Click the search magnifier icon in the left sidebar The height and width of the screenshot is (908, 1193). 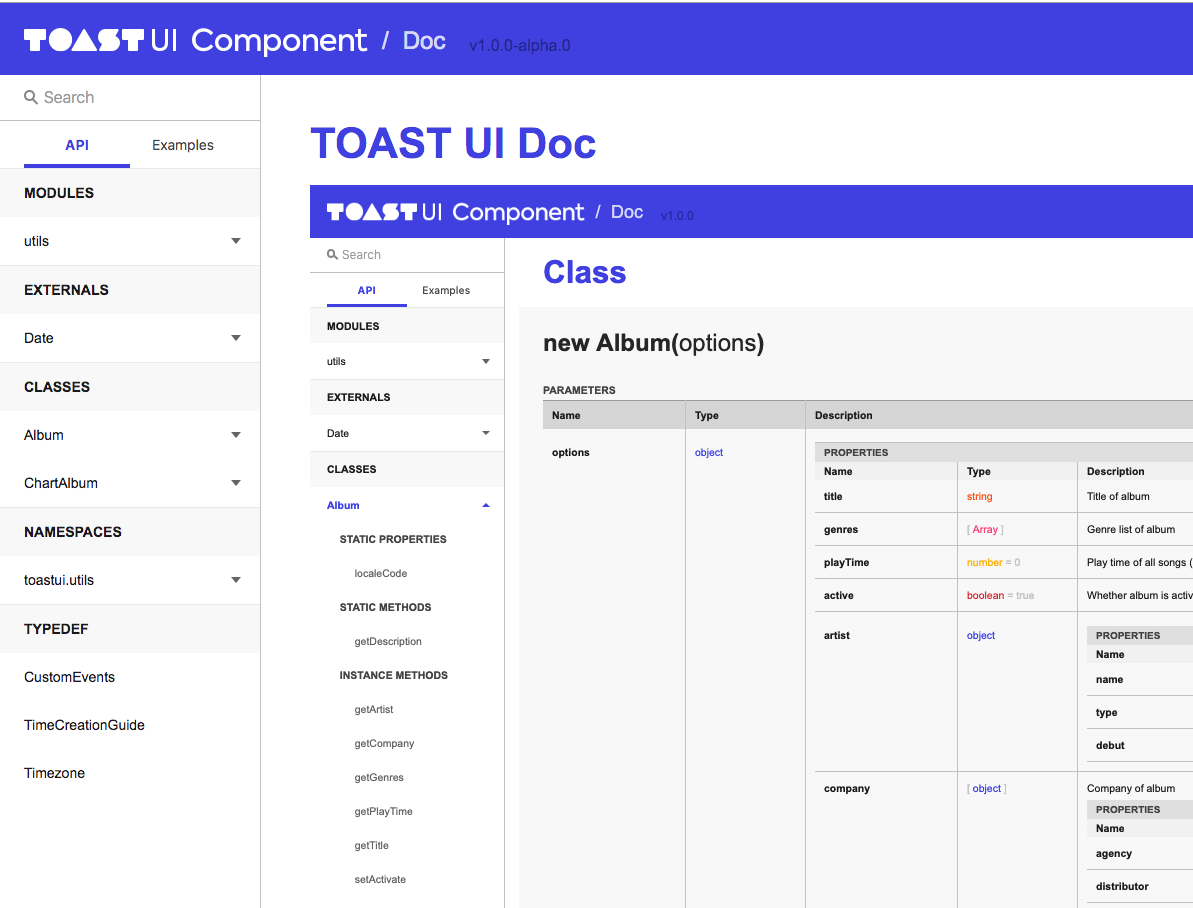30,97
